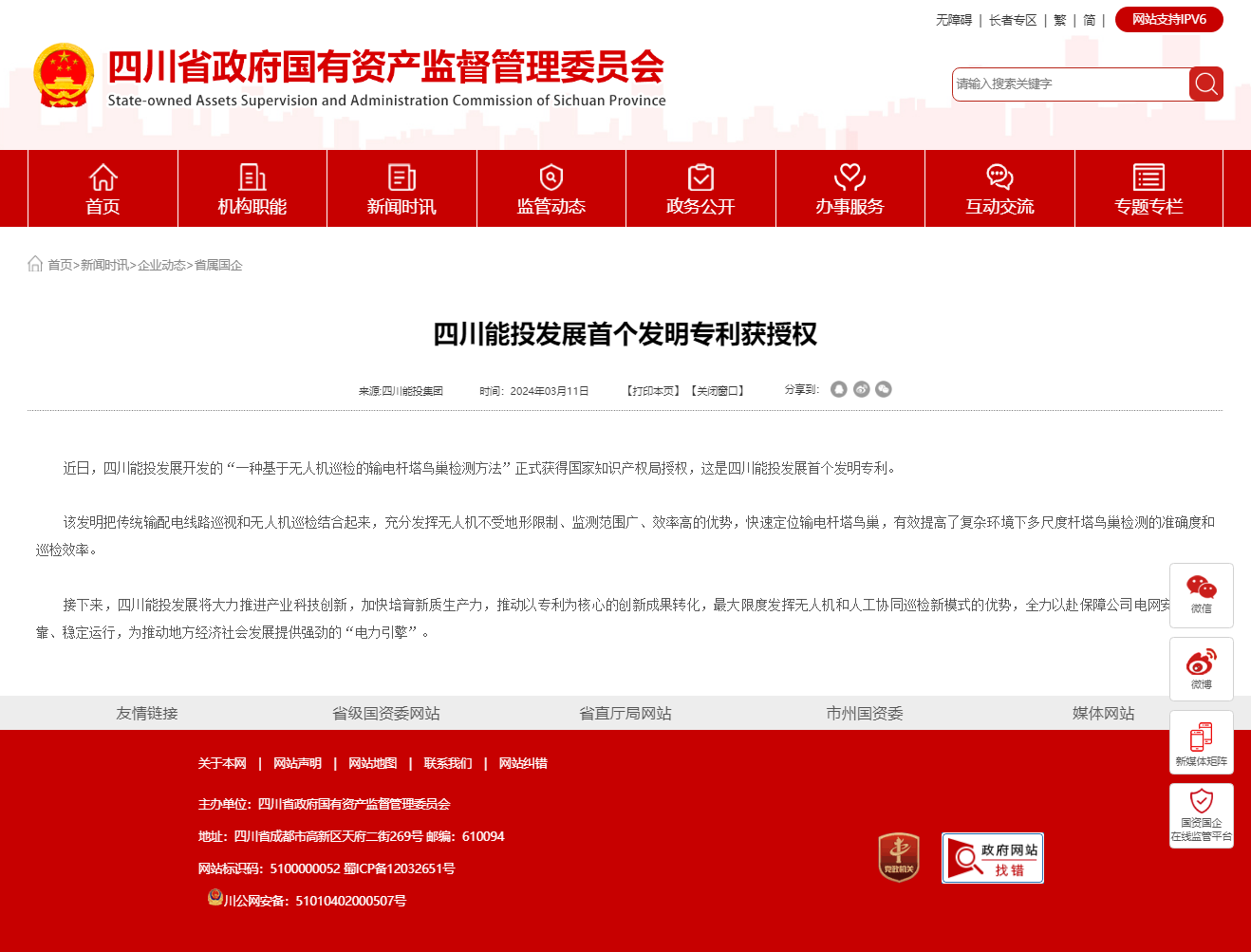Open the 互动交流 navigation menu
Screen dimensions: 1251x952
(x=999, y=189)
